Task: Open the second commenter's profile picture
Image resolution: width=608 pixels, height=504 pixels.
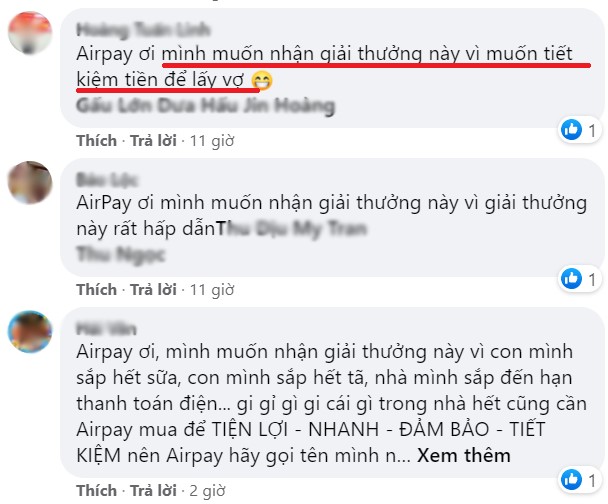Action: [30, 182]
